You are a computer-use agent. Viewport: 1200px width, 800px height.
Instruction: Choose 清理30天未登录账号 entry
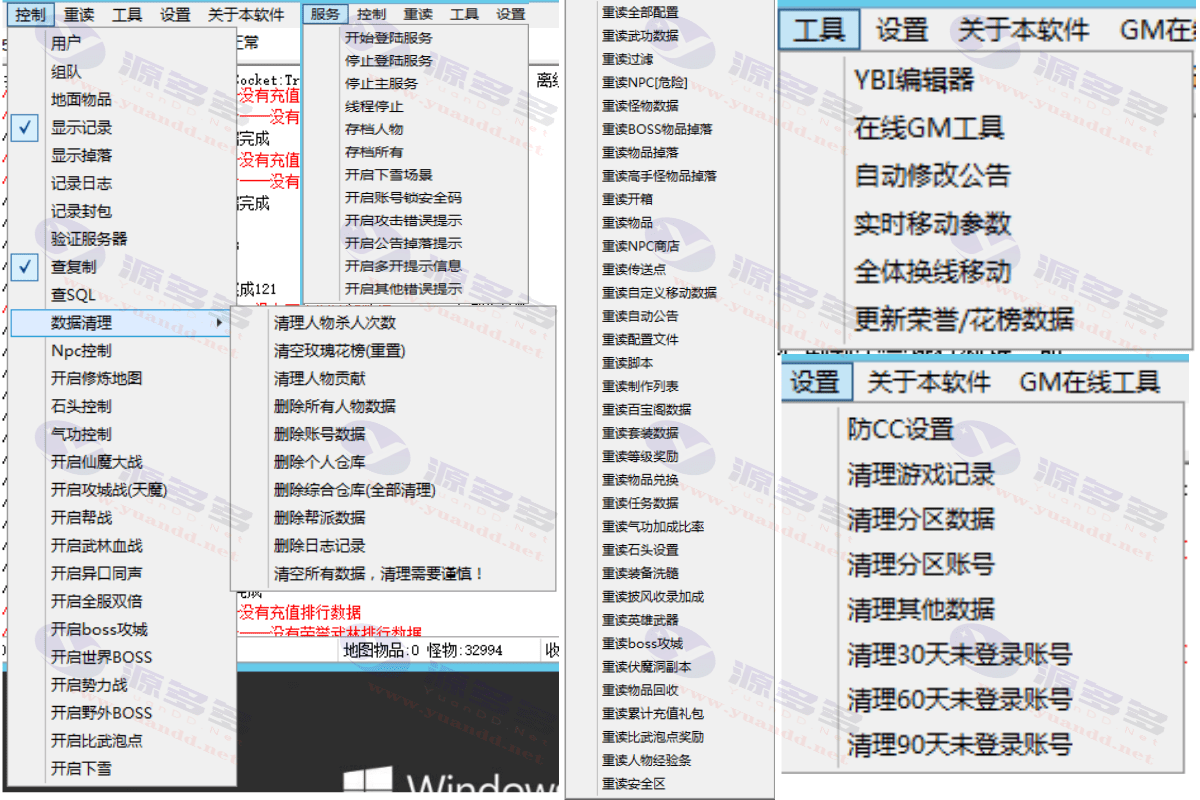(x=960, y=654)
